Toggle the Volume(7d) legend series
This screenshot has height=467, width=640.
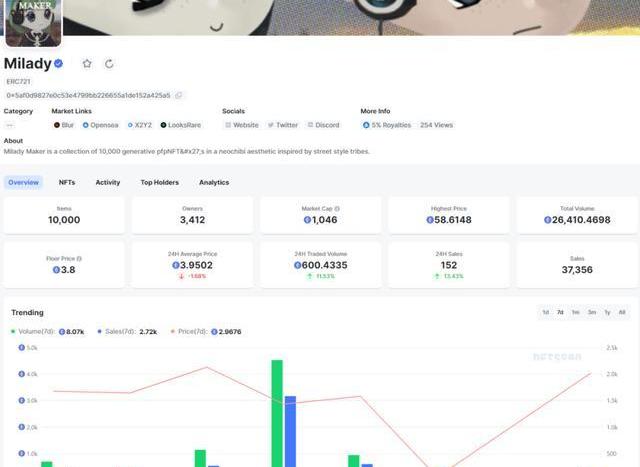[x=47, y=331]
